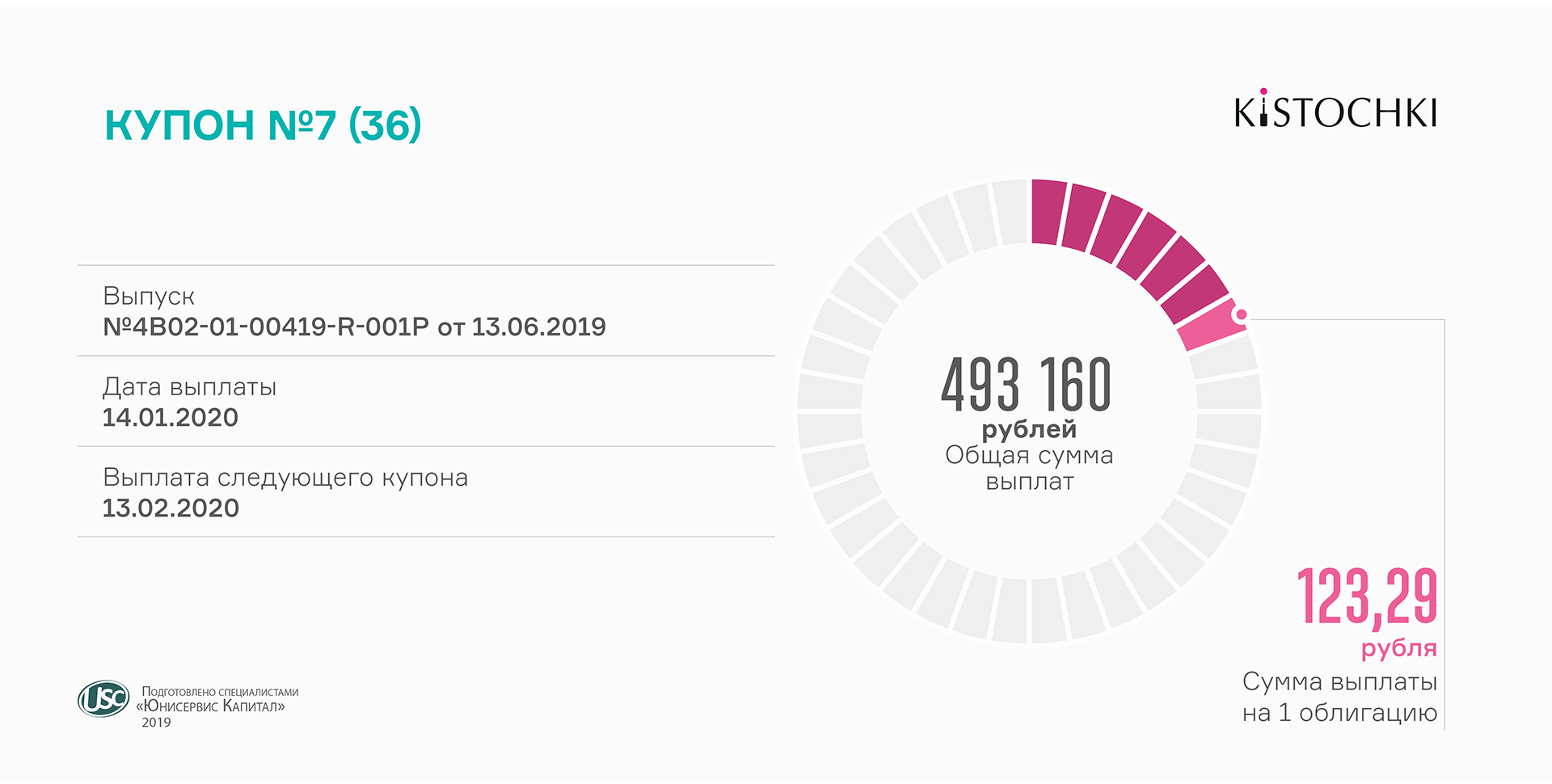Image resolution: width=1552 pixels, height=784 pixels.
Task: Click the first dark magenta ring segment
Action: pos(1048,212)
